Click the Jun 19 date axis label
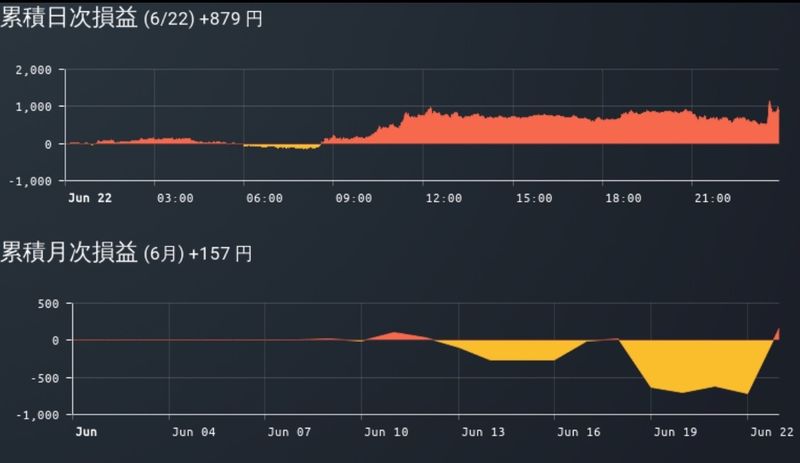 675,433
